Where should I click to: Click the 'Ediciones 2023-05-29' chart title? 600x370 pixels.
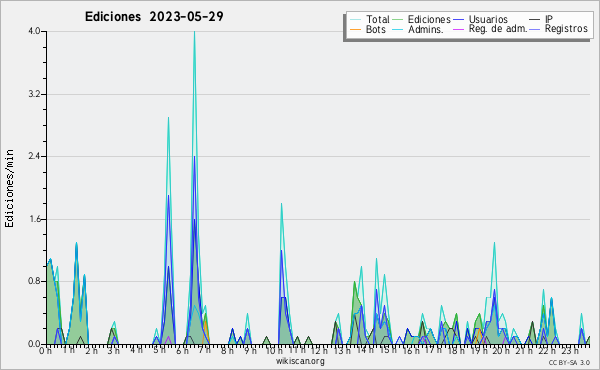(x=154, y=17)
